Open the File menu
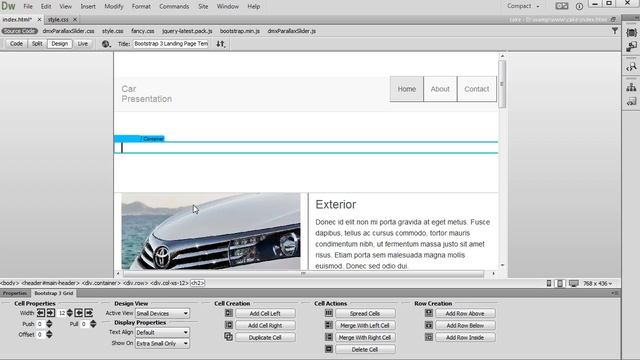The image size is (640, 360). (x=28, y=7)
